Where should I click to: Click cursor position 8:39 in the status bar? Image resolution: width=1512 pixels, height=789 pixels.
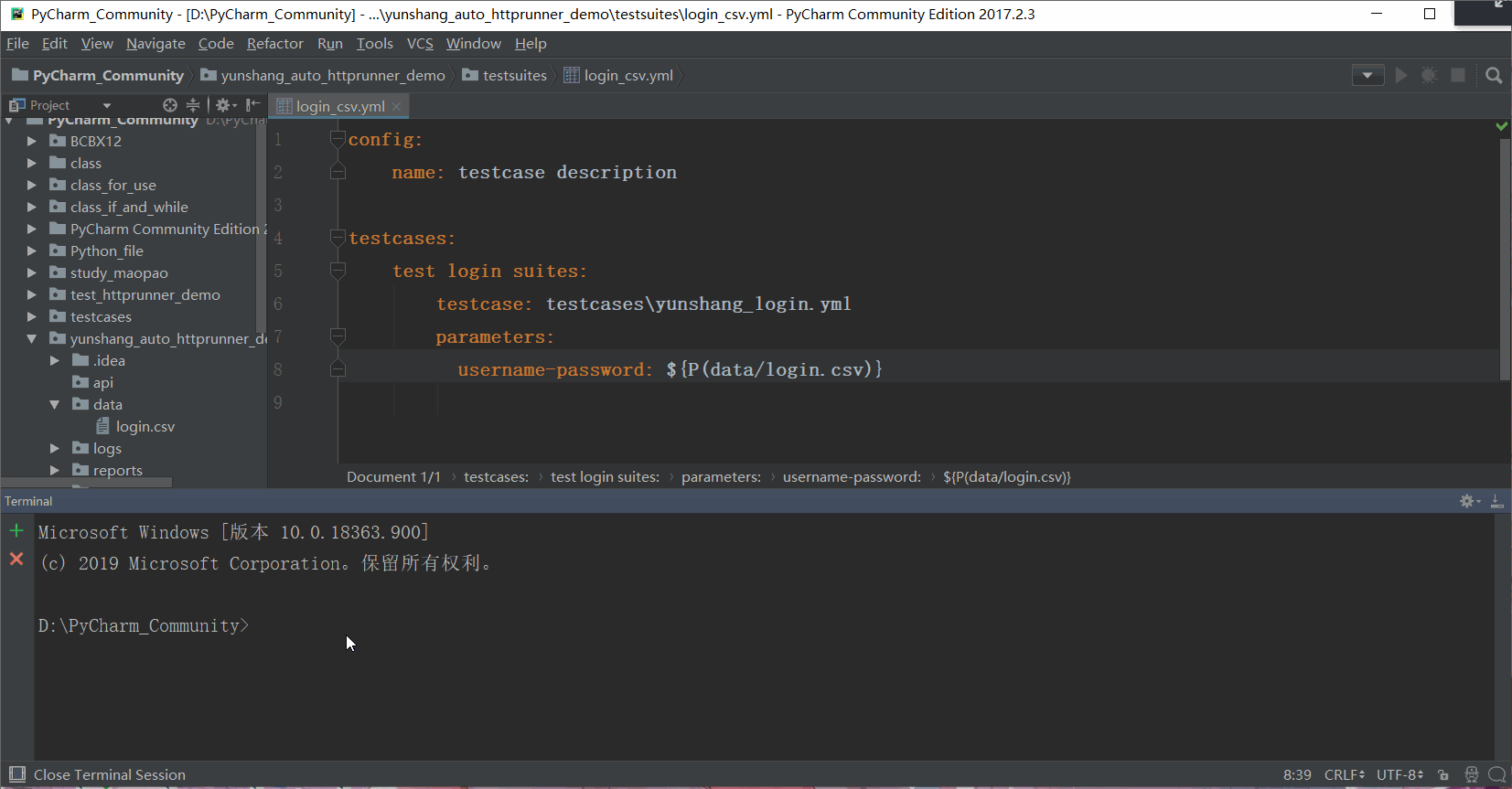[x=1297, y=774]
